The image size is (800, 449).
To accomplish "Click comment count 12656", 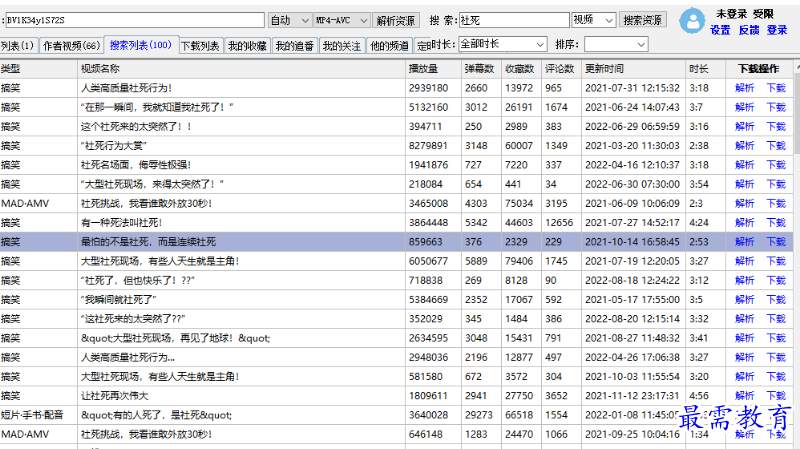I will (x=559, y=223).
